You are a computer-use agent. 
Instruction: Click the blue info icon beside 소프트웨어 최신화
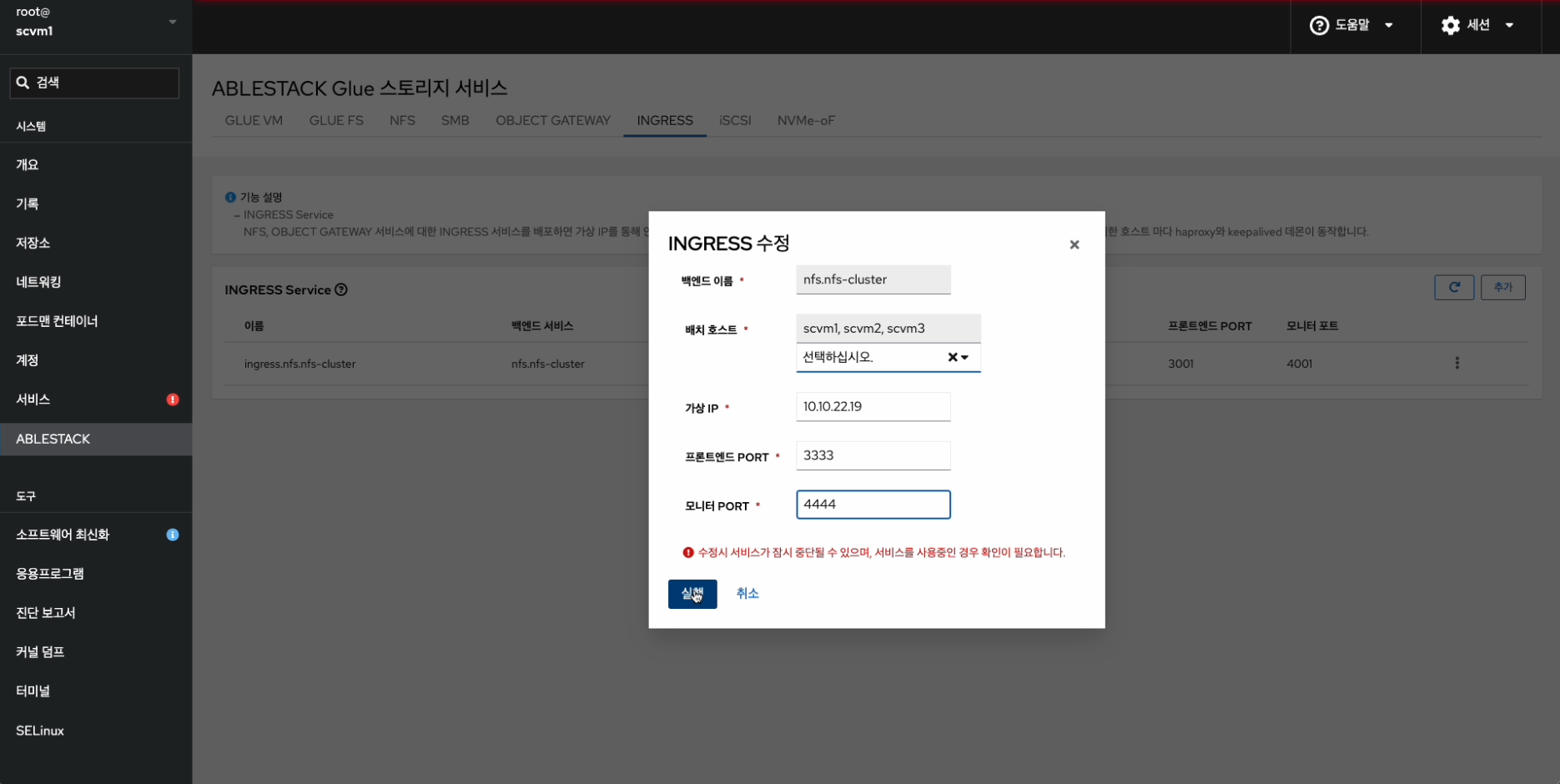tap(173, 535)
